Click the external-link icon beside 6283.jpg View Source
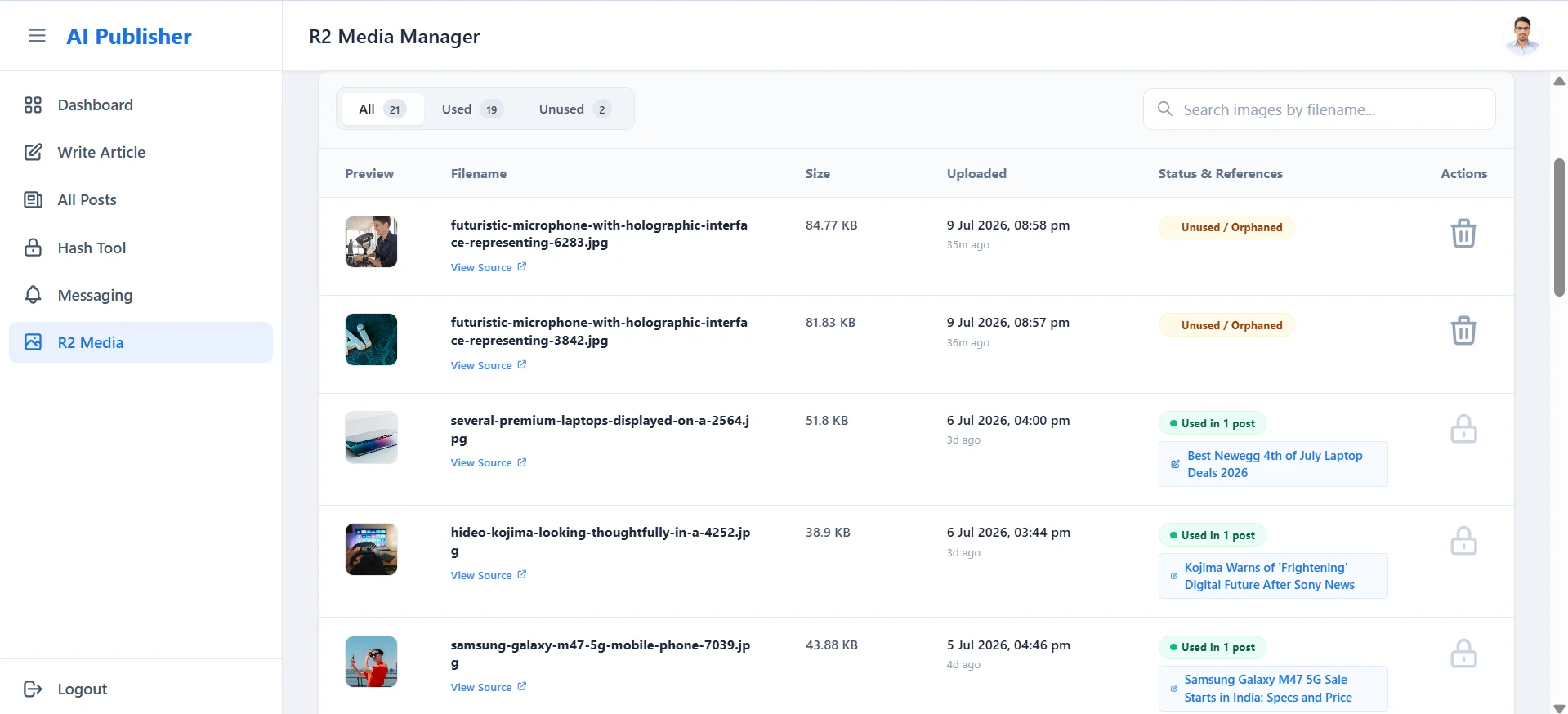Image resolution: width=1568 pixels, height=714 pixels. (x=522, y=267)
